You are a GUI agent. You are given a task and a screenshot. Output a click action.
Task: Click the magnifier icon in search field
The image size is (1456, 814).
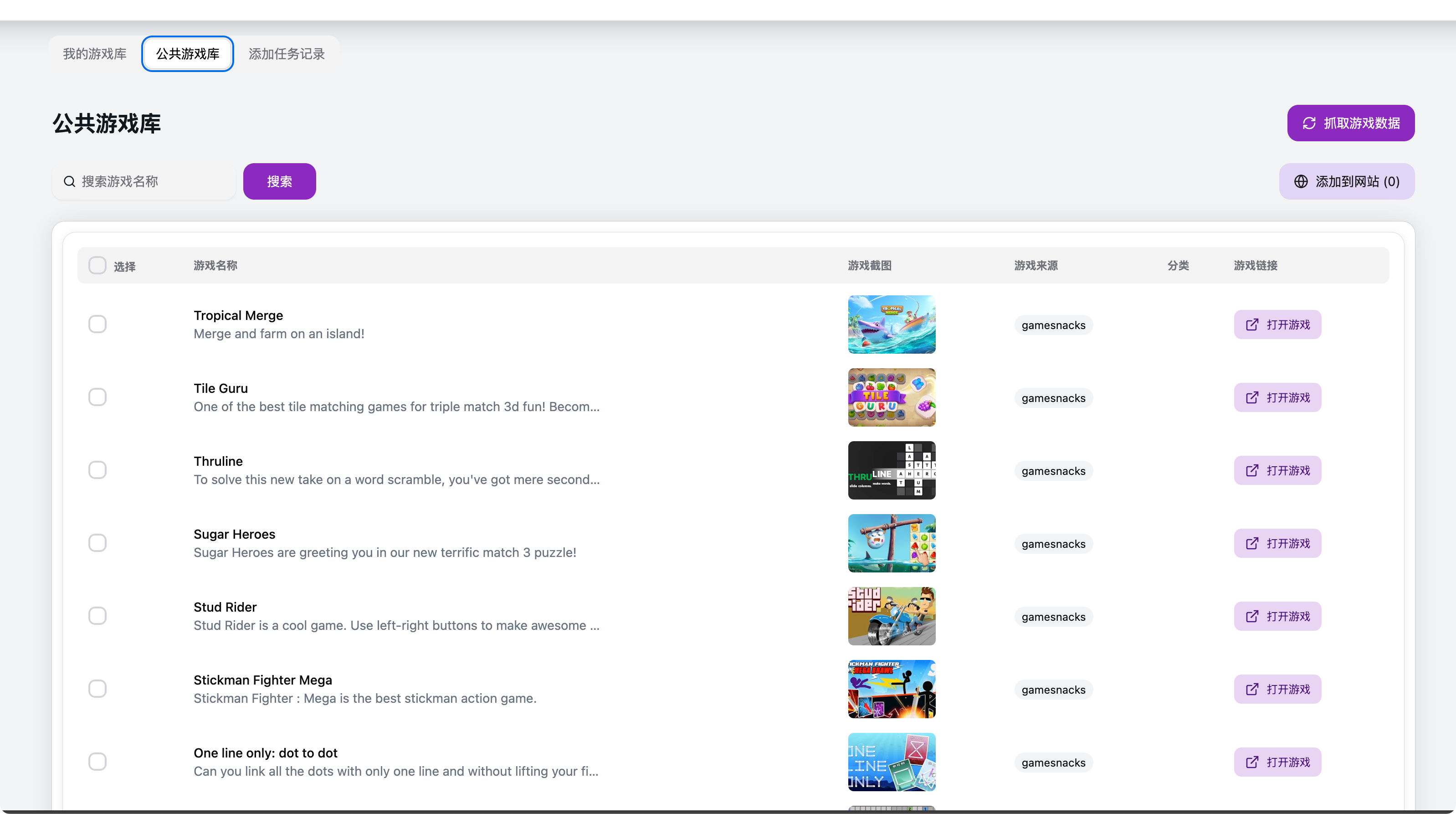coord(70,181)
